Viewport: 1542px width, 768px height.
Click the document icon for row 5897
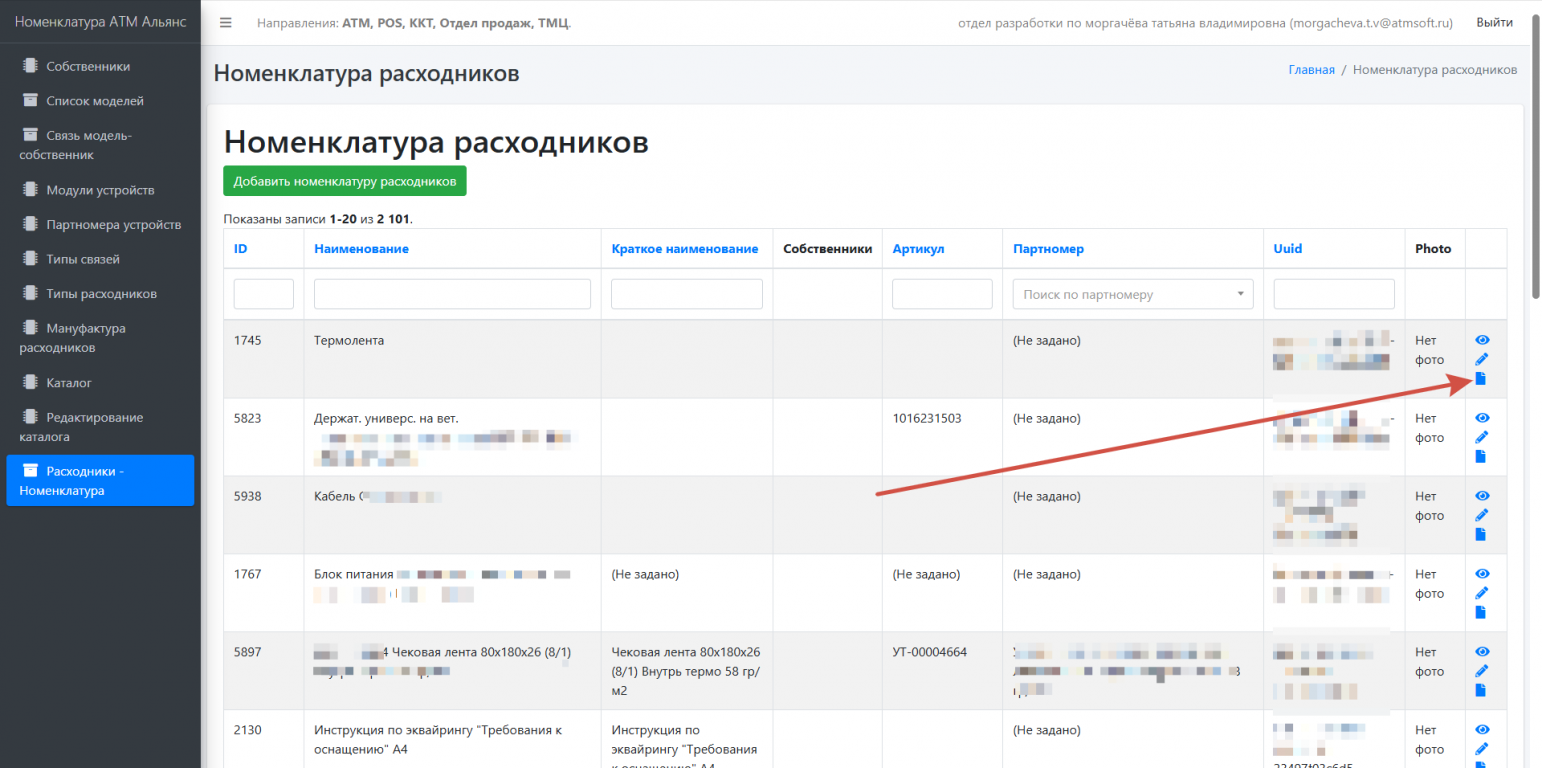[x=1481, y=690]
